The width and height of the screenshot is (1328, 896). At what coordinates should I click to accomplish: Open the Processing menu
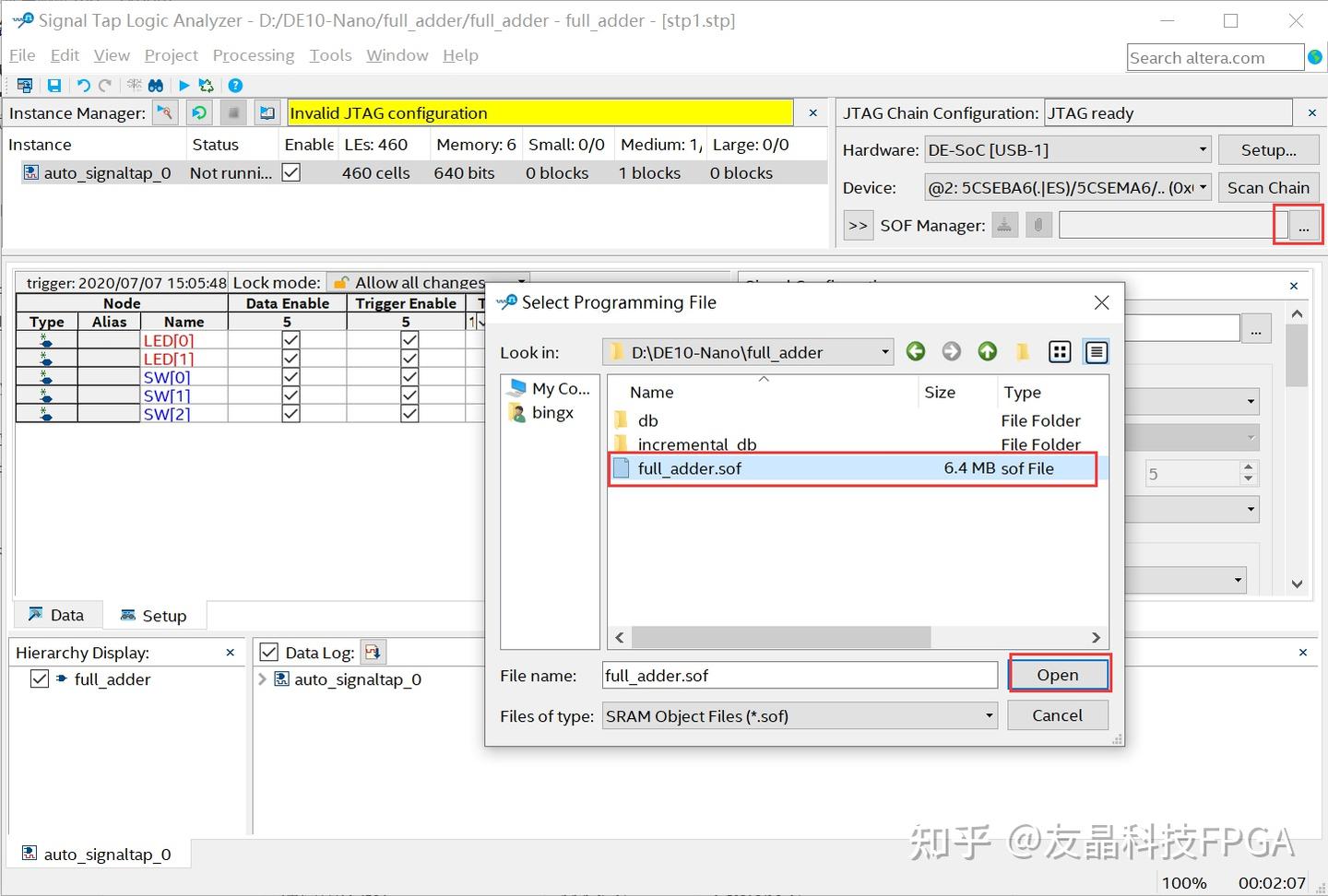coord(254,55)
